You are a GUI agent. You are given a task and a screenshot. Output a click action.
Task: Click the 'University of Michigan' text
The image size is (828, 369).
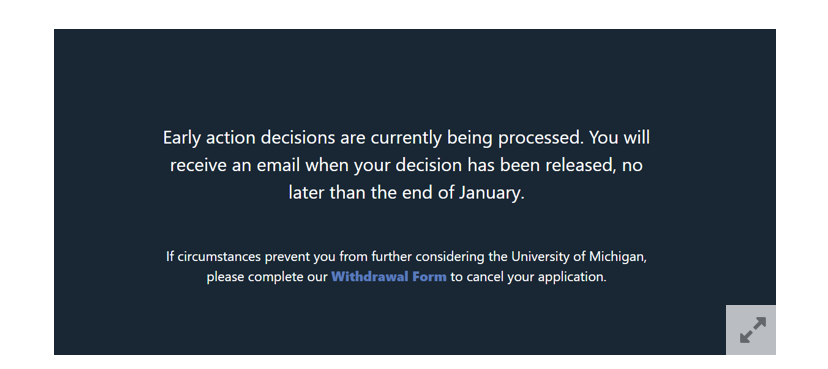[577, 257]
